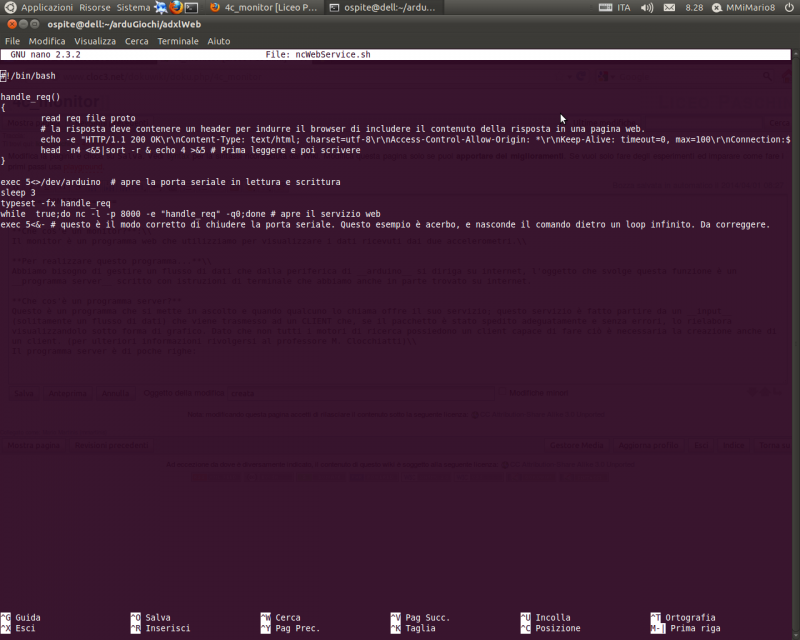Launch Firefox from the top panel launcher
Image resolution: width=800 pixels, height=640 pixels.
point(177,8)
